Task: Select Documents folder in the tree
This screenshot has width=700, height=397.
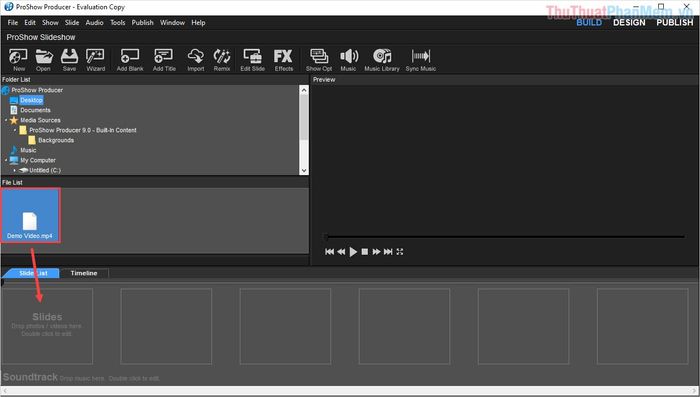Action: [35, 110]
